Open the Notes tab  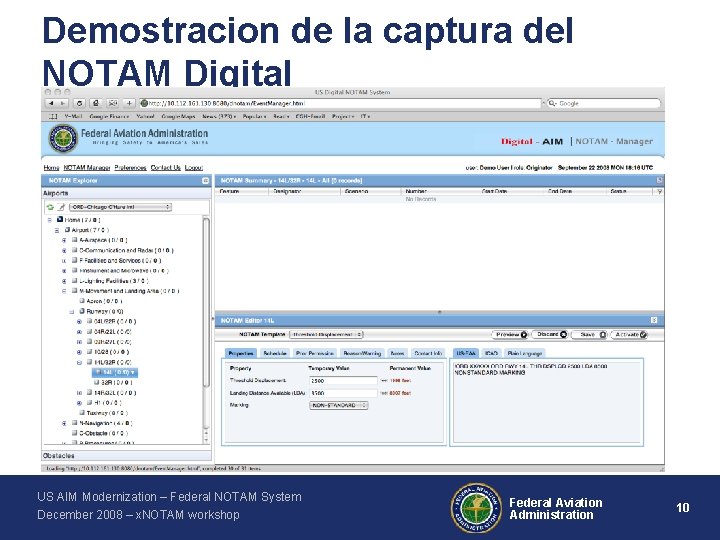397,353
